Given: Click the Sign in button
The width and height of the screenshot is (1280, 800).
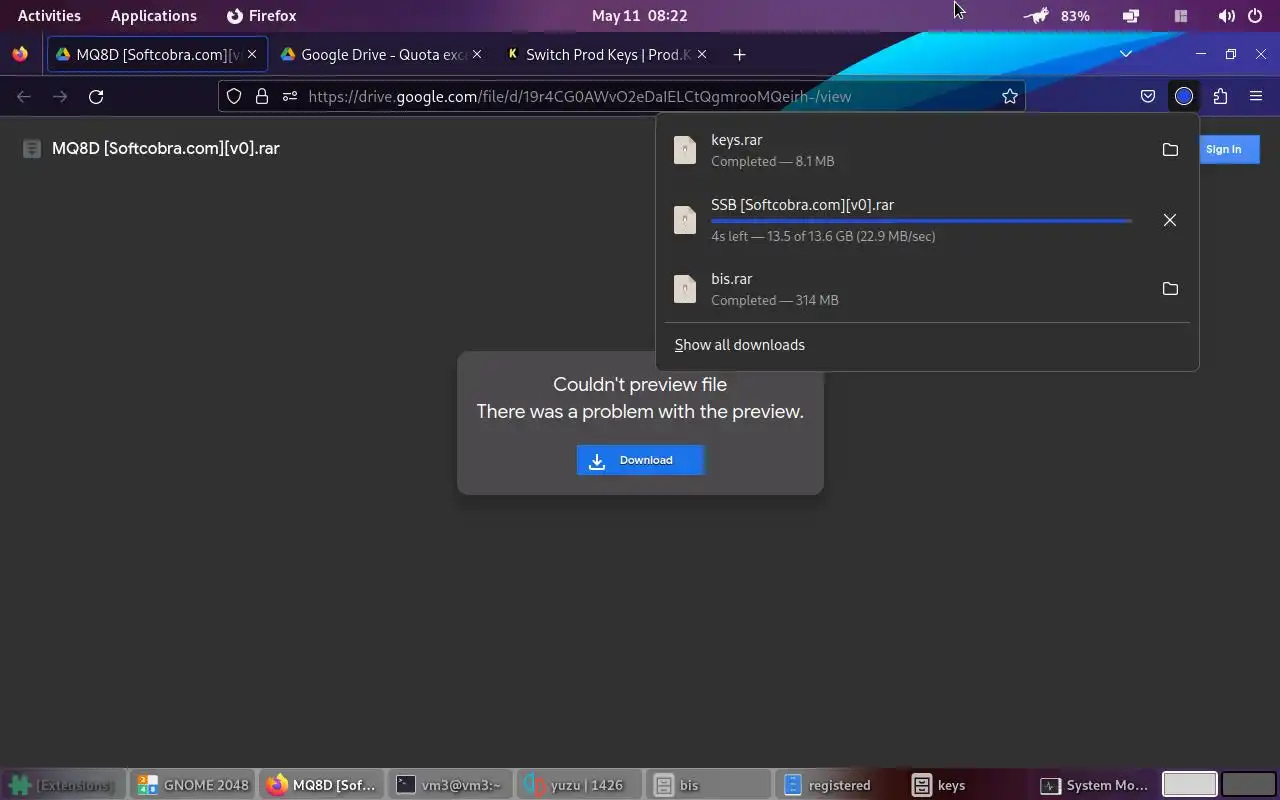Looking at the screenshot, I should click(x=1223, y=149).
